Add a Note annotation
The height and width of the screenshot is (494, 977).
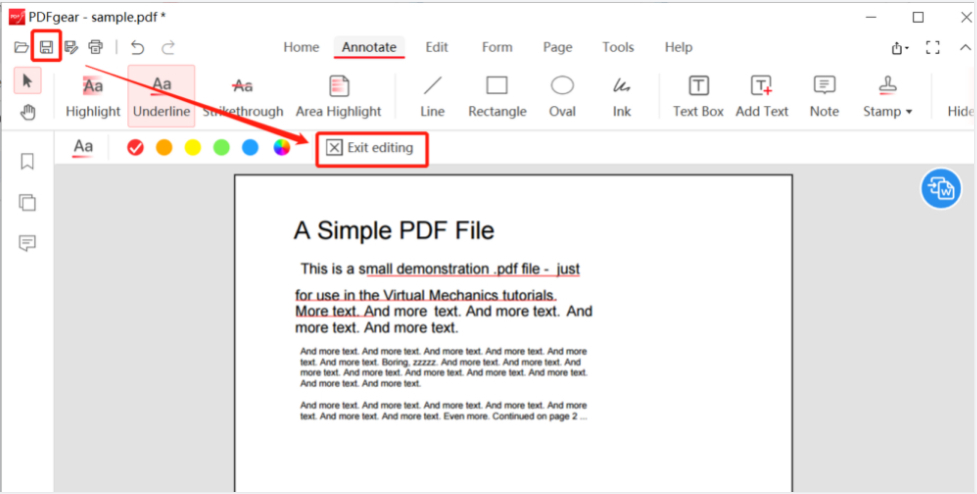tap(824, 97)
